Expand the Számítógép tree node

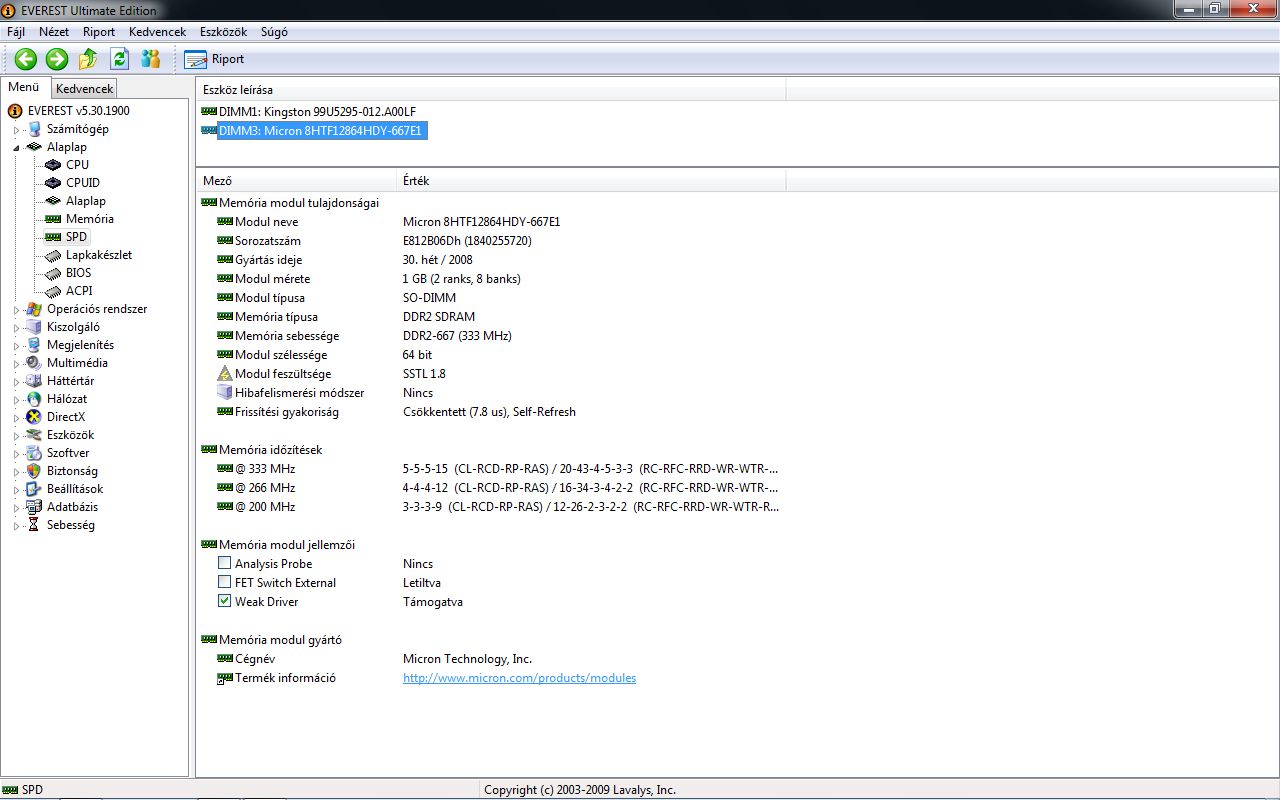click(x=16, y=130)
